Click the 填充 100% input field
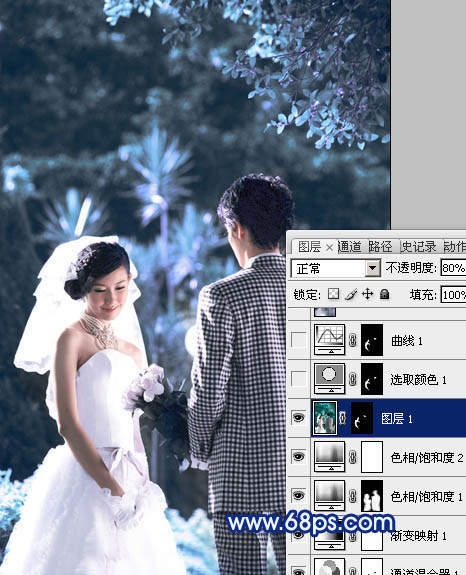Screen dimensions: 466x575 pyautogui.click(x=453, y=295)
